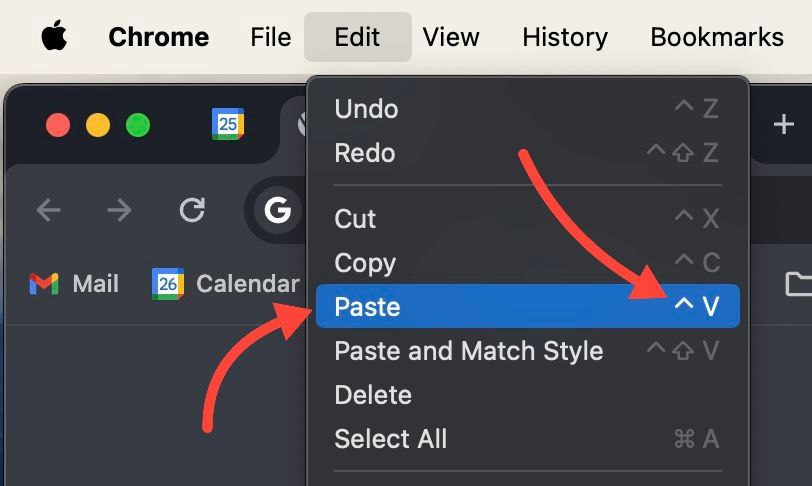The height and width of the screenshot is (486, 812).
Task: Choose Redo in the Edit menu
Action: pos(528,153)
